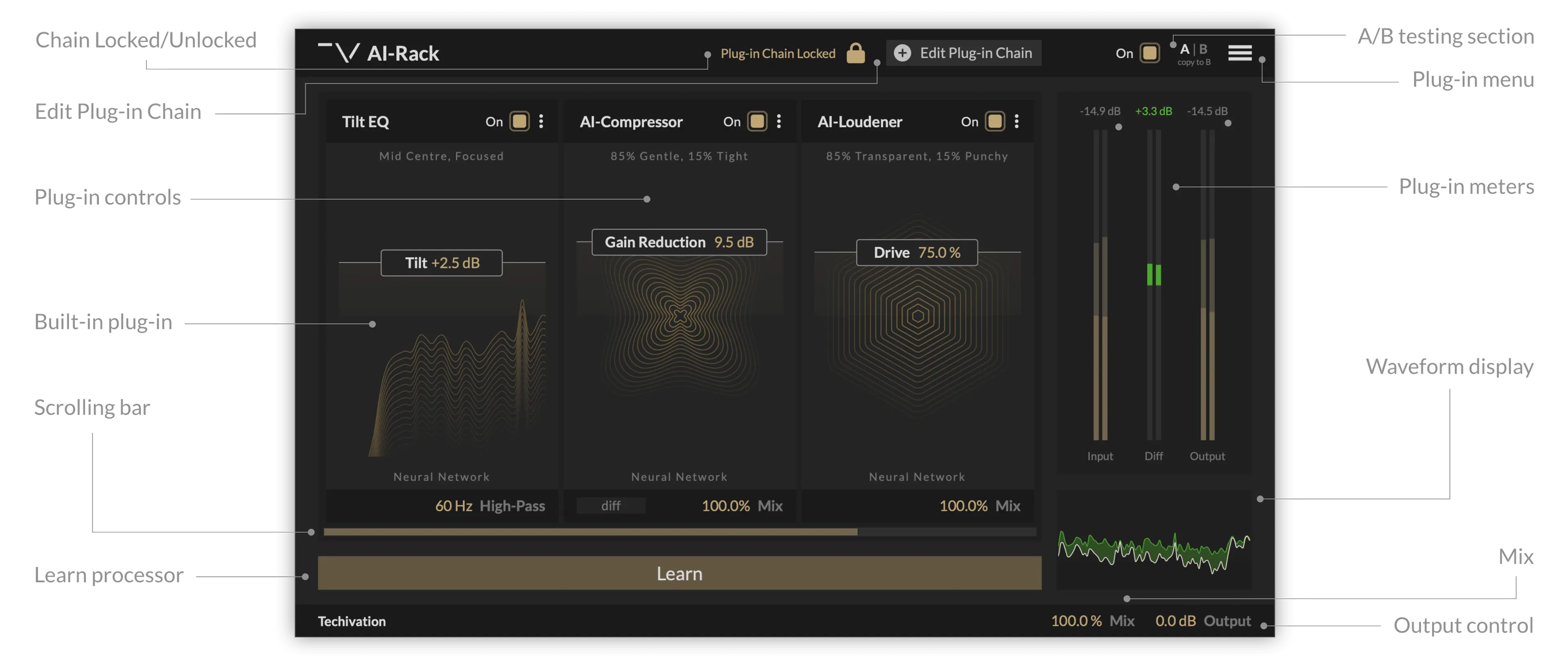Click Tilt EQ spectrum visualization
Image resolution: width=1568 pixels, height=666 pixels.
[x=457, y=377]
